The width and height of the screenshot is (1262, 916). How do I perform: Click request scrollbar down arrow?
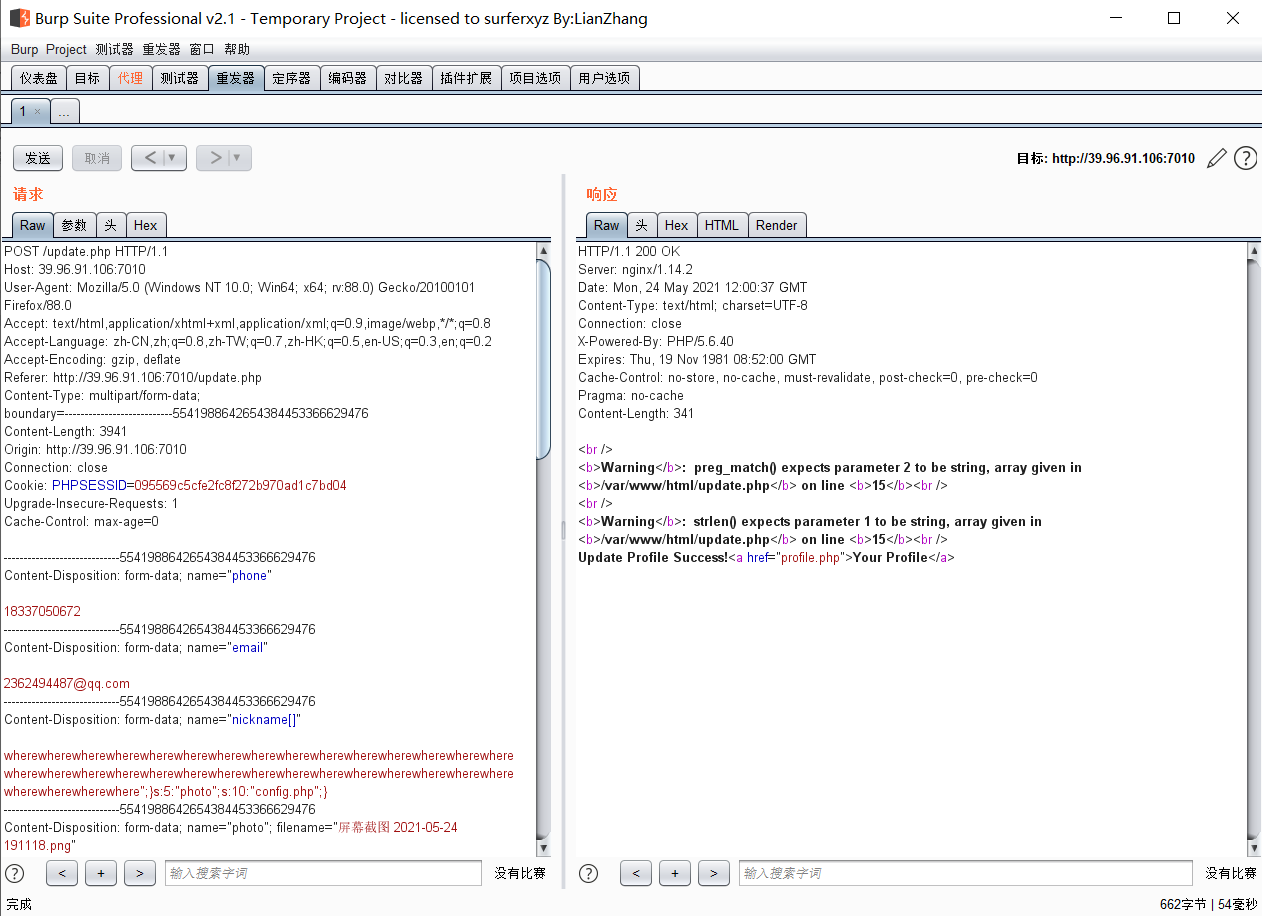coord(544,848)
